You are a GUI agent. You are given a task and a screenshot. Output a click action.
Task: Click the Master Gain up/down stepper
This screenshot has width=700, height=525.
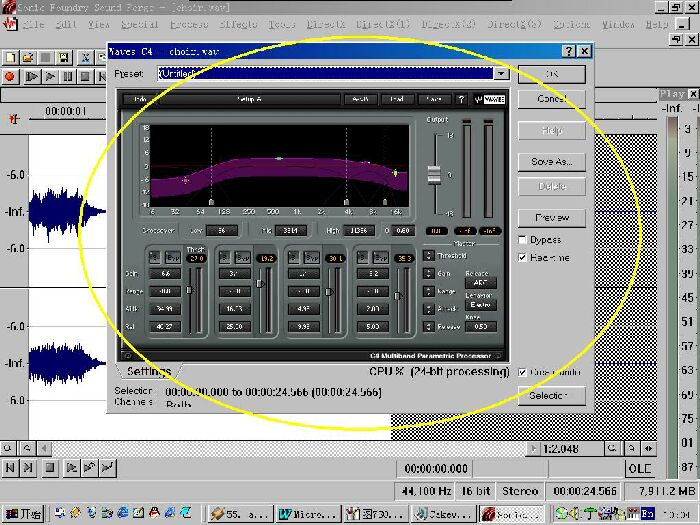tap(429, 273)
